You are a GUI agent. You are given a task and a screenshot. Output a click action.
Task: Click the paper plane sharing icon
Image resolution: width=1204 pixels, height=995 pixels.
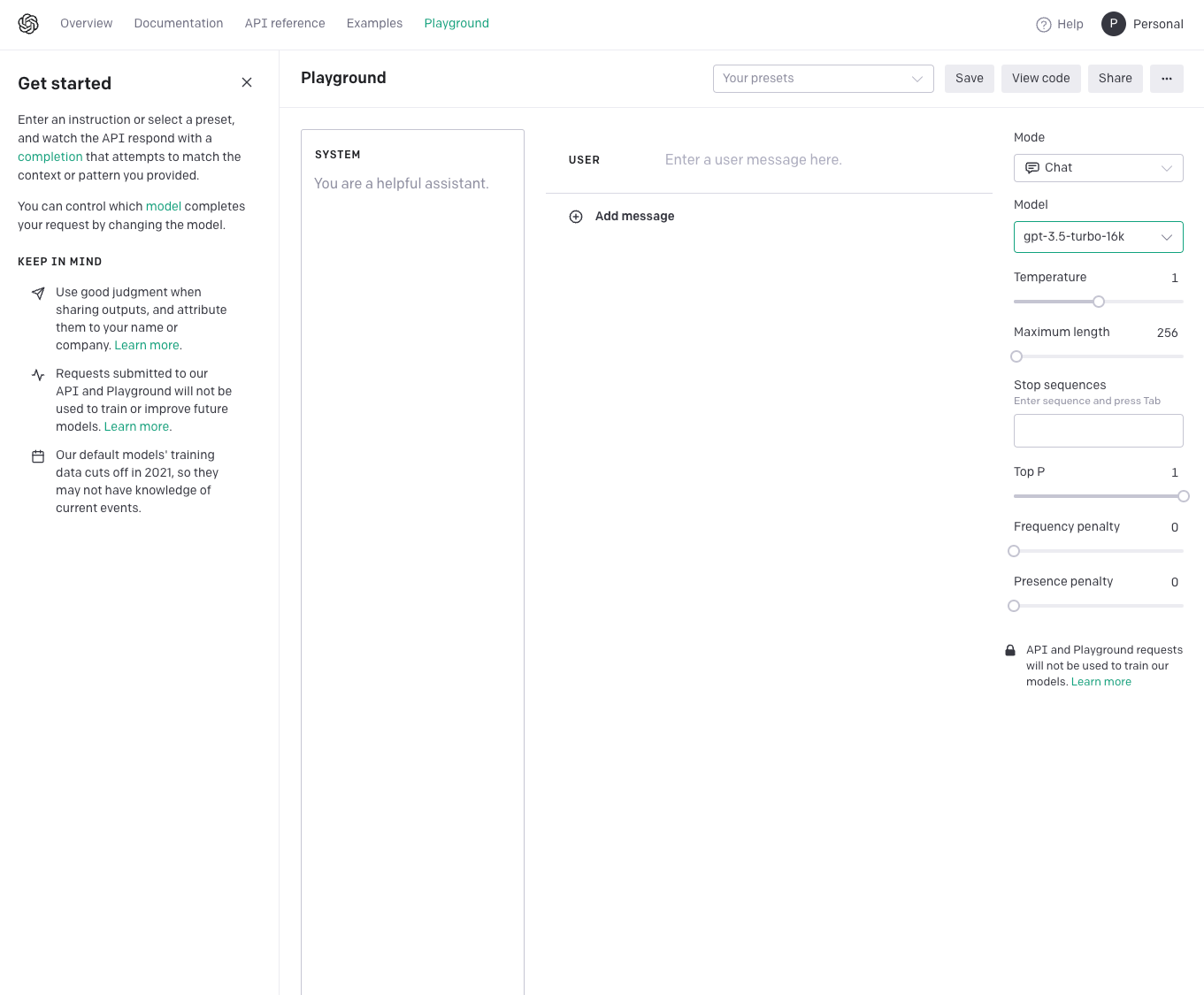point(38,294)
